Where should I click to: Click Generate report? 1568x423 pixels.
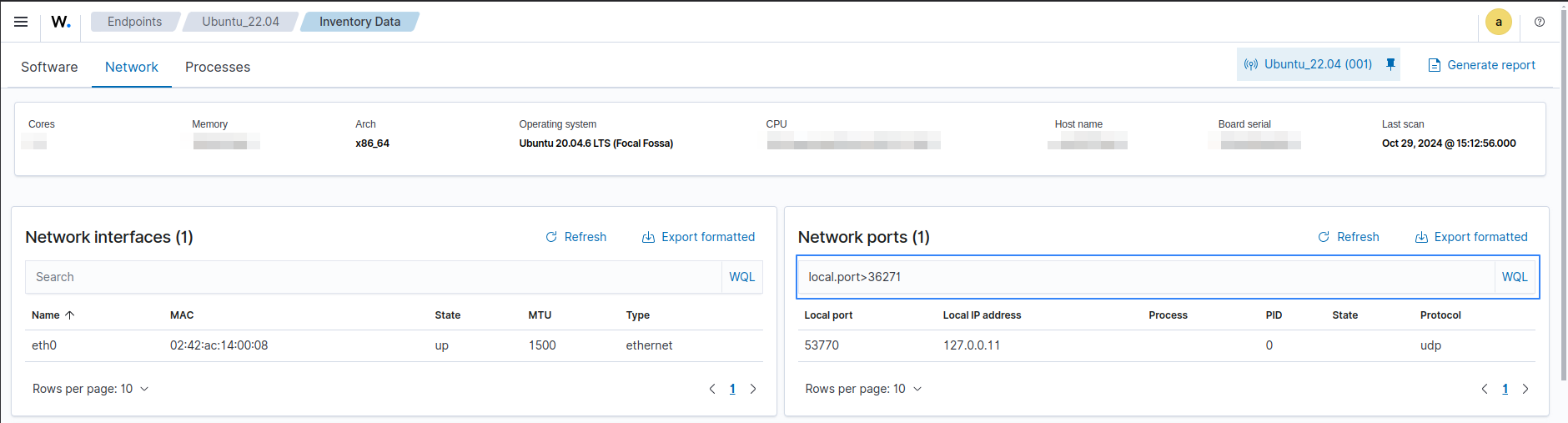(x=1481, y=65)
